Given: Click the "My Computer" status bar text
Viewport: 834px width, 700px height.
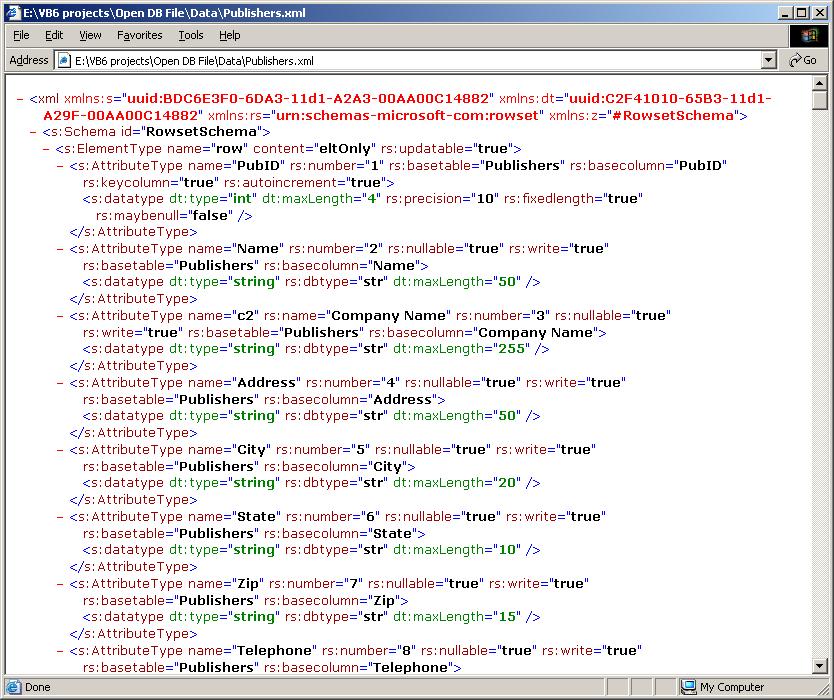Looking at the screenshot, I should [x=732, y=687].
